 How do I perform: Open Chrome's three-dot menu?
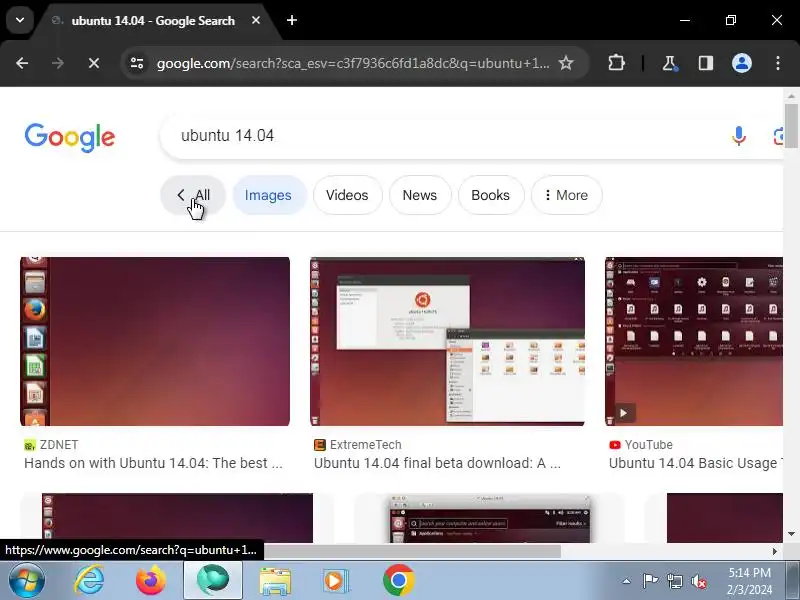tap(778, 63)
